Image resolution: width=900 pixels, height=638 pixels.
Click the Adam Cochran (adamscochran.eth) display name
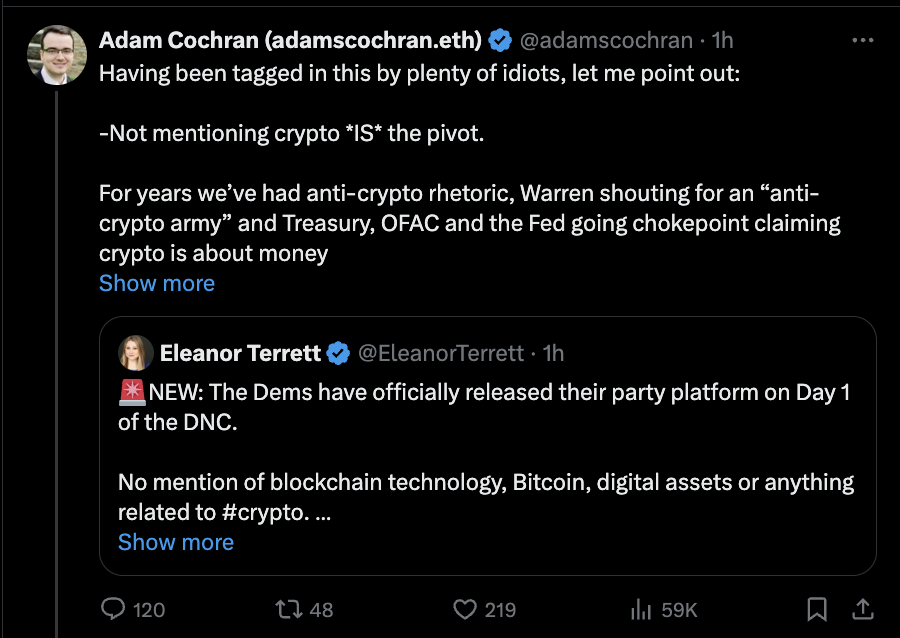tap(290, 40)
